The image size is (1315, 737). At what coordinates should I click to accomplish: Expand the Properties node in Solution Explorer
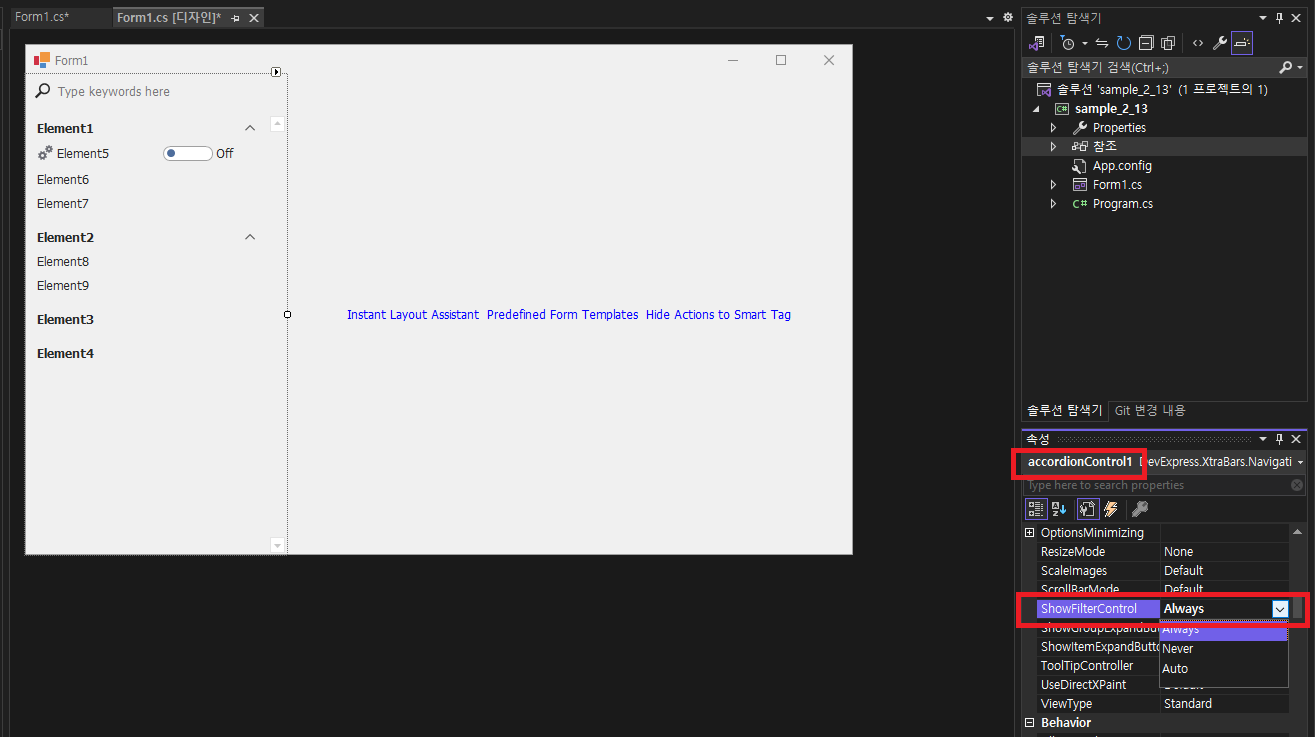(x=1053, y=128)
